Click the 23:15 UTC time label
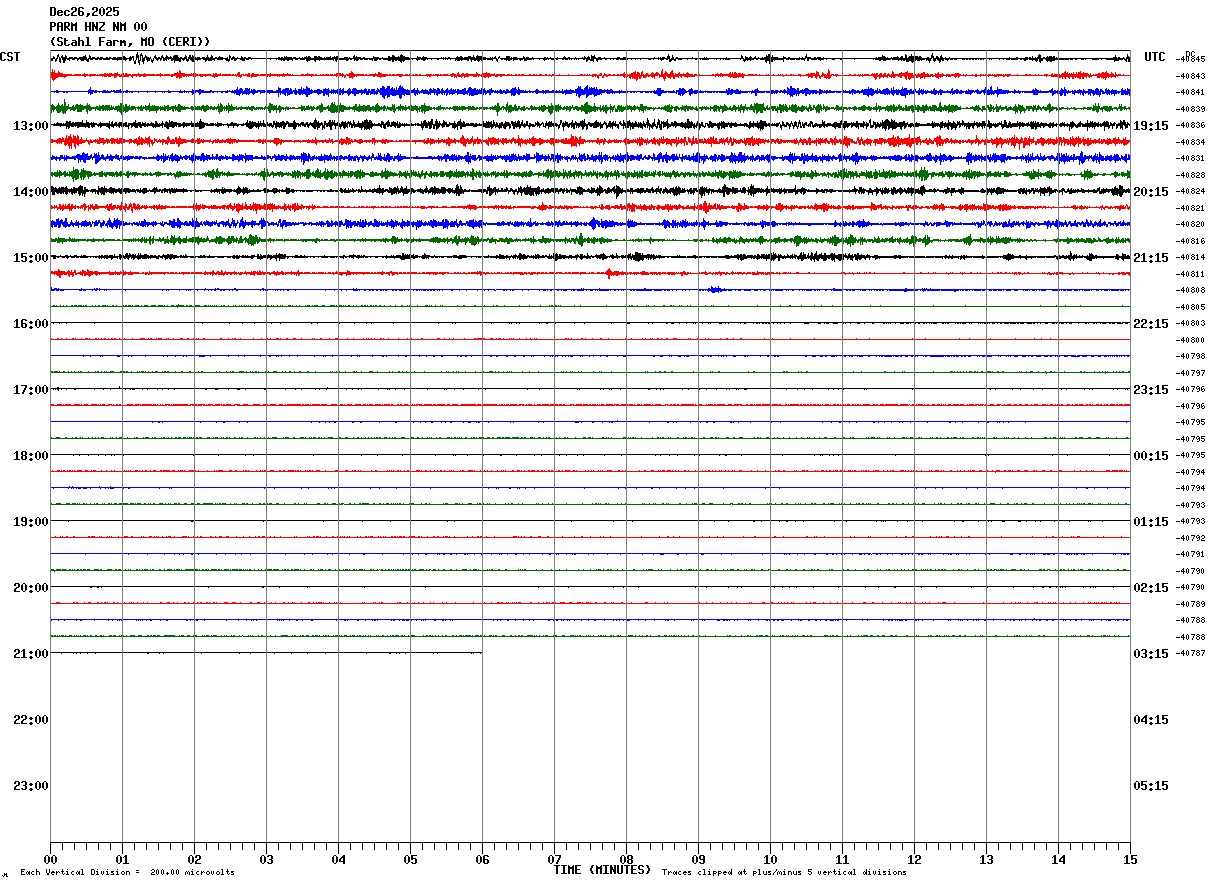 (1151, 390)
